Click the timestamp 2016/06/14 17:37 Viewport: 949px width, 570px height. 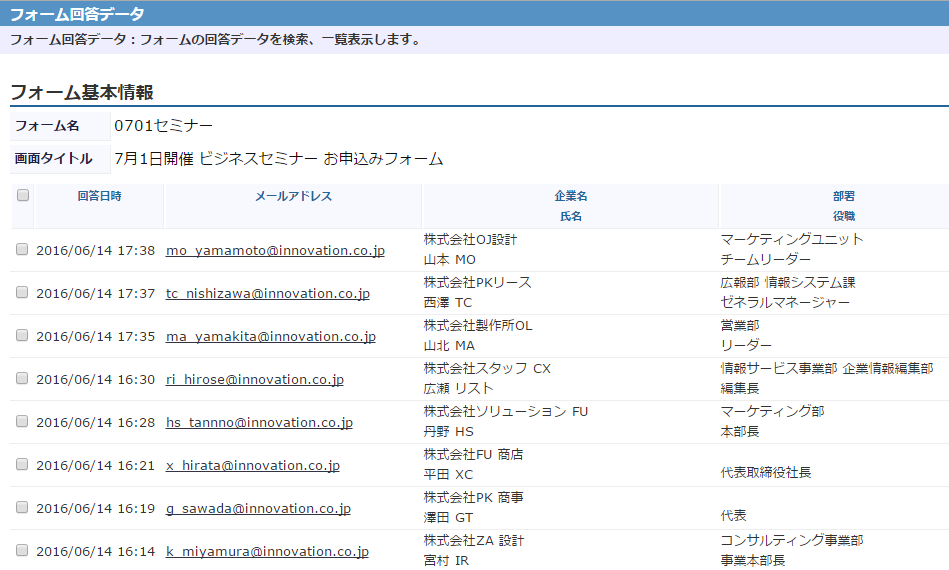tap(96, 293)
